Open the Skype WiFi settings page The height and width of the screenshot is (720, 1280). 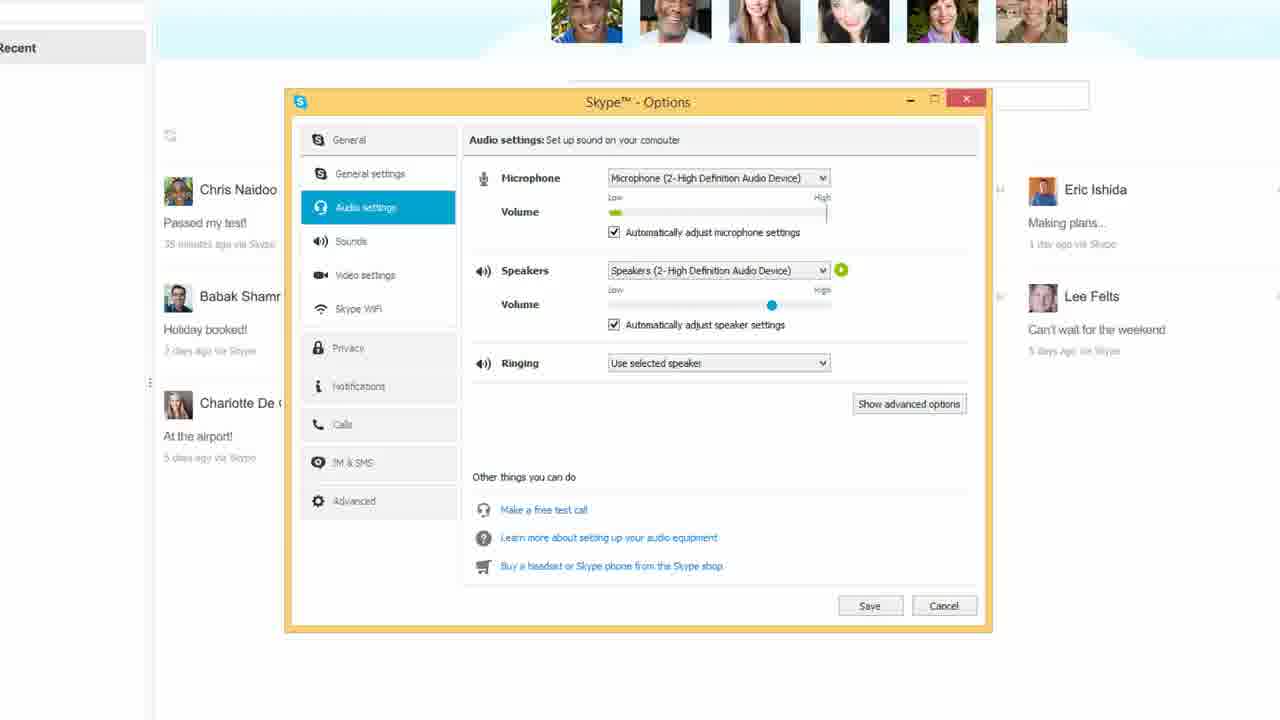pyautogui.click(x=379, y=310)
